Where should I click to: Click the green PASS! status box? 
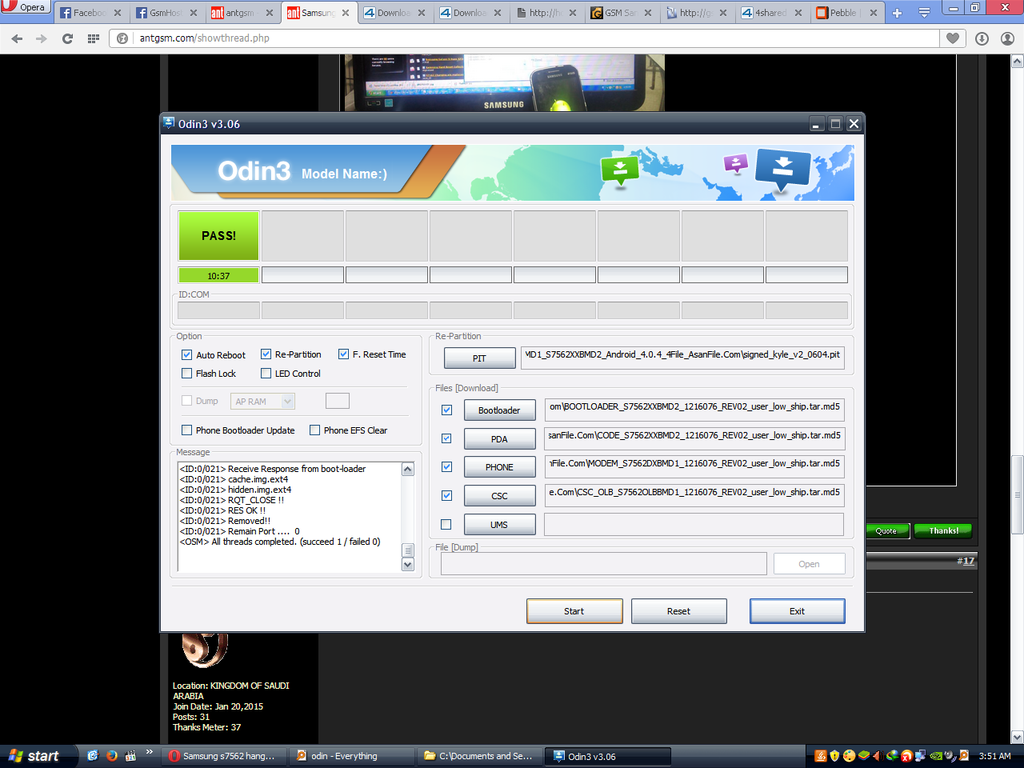click(219, 236)
